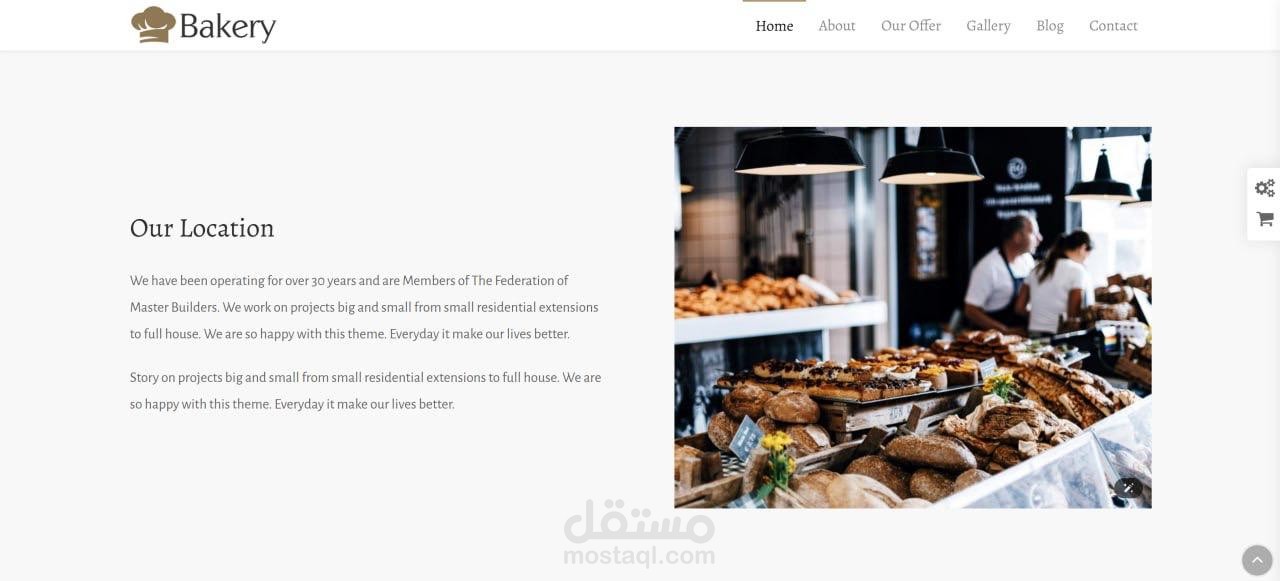Select Our Offer in the navigation bar

click(911, 26)
